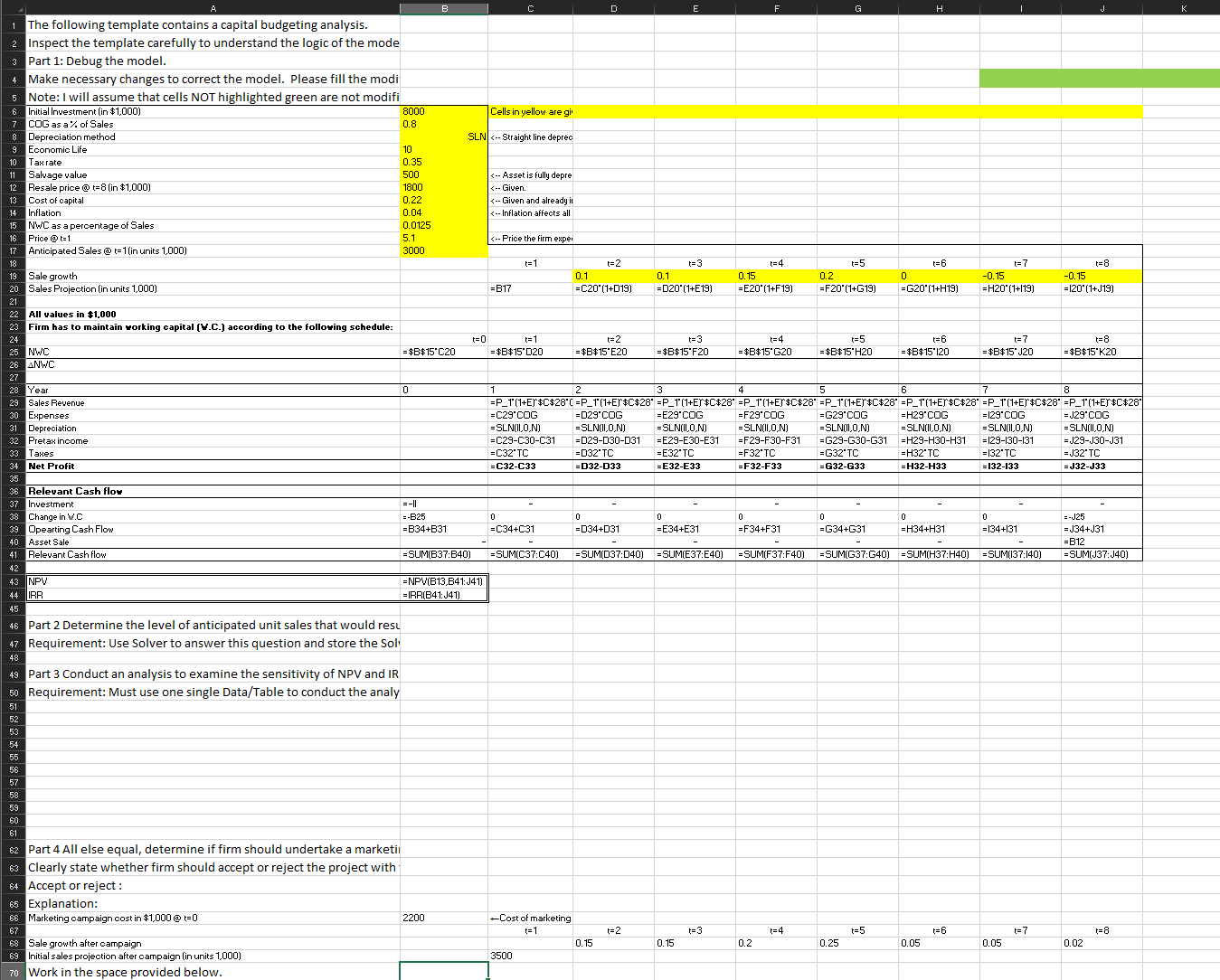Viewport: 1220px width, 980px height.
Task: Click the 'Depreciation method' label cell
Action: 213,137
